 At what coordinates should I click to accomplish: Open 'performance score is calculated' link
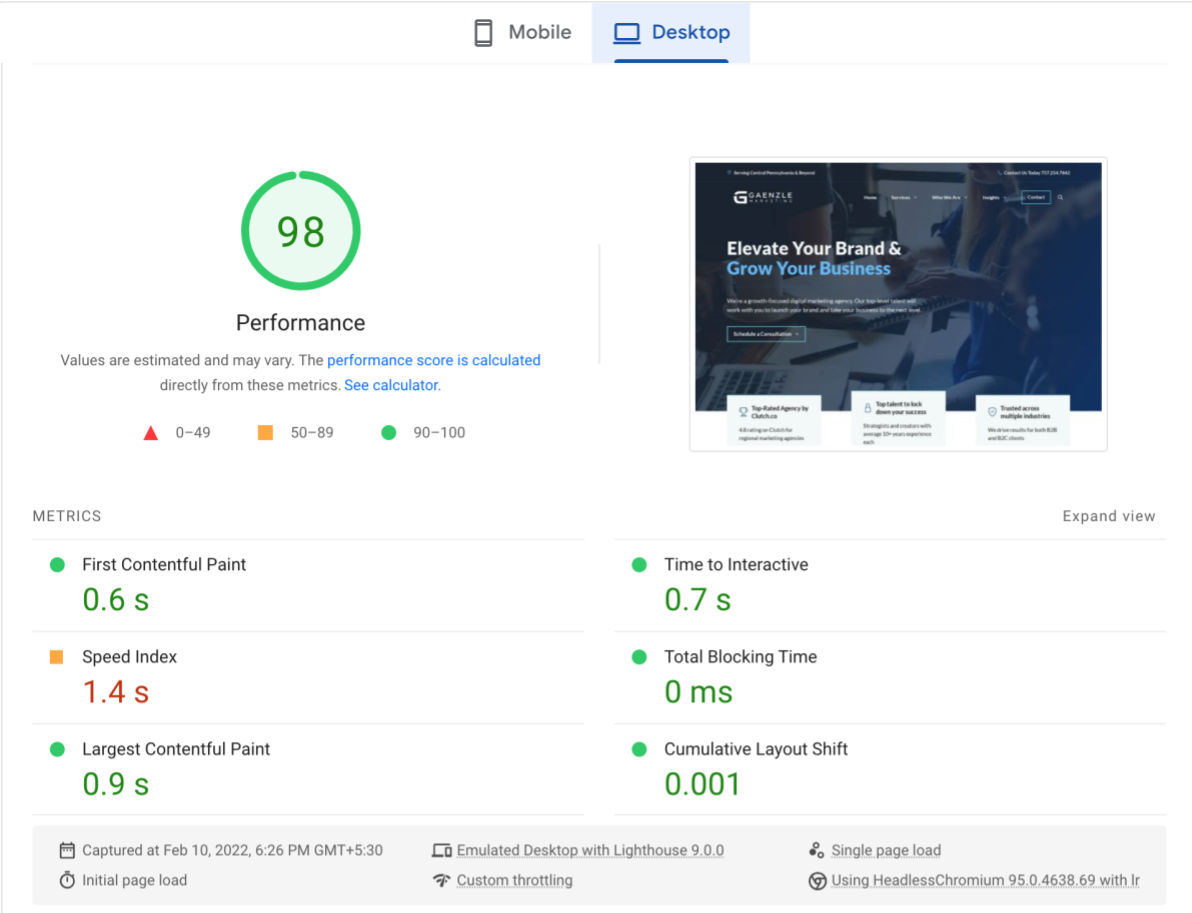click(x=433, y=360)
